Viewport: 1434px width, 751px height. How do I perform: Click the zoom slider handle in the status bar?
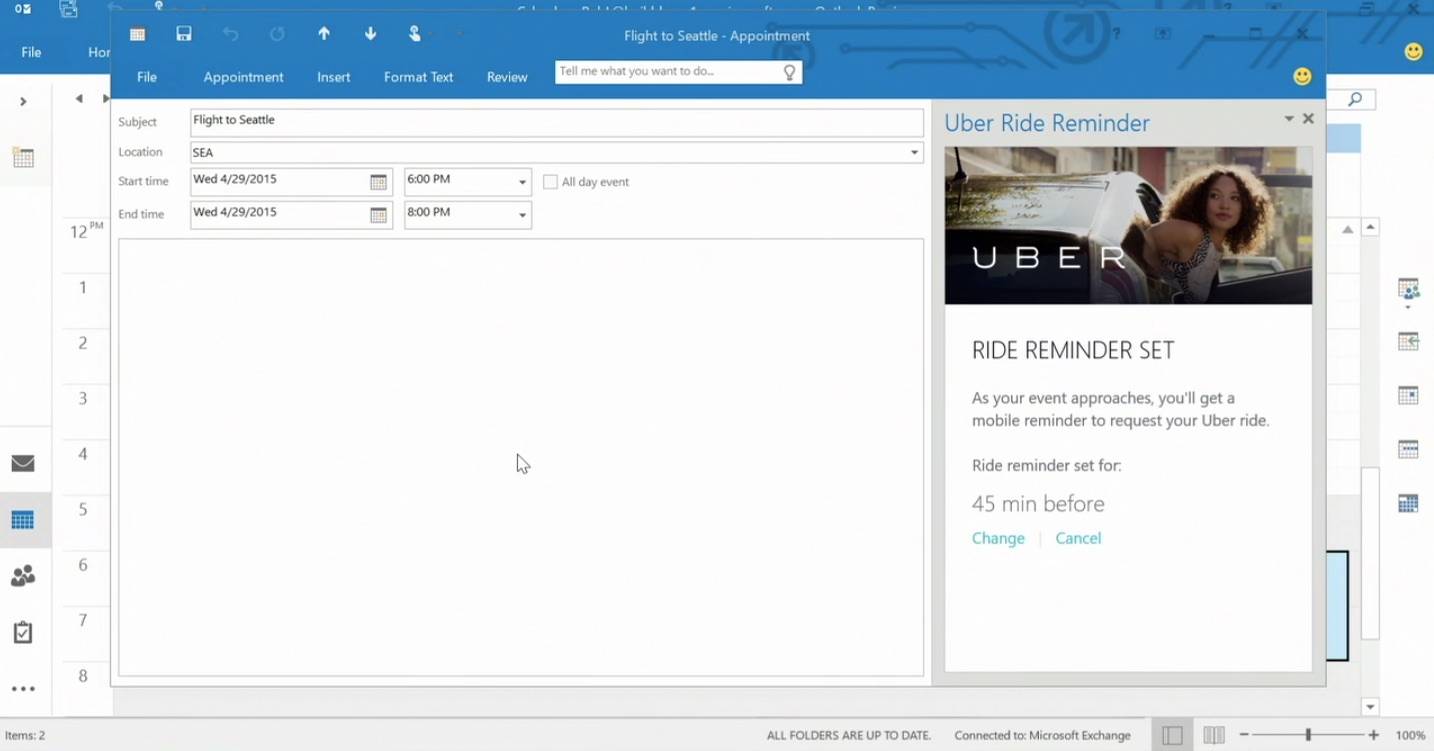(1308, 735)
